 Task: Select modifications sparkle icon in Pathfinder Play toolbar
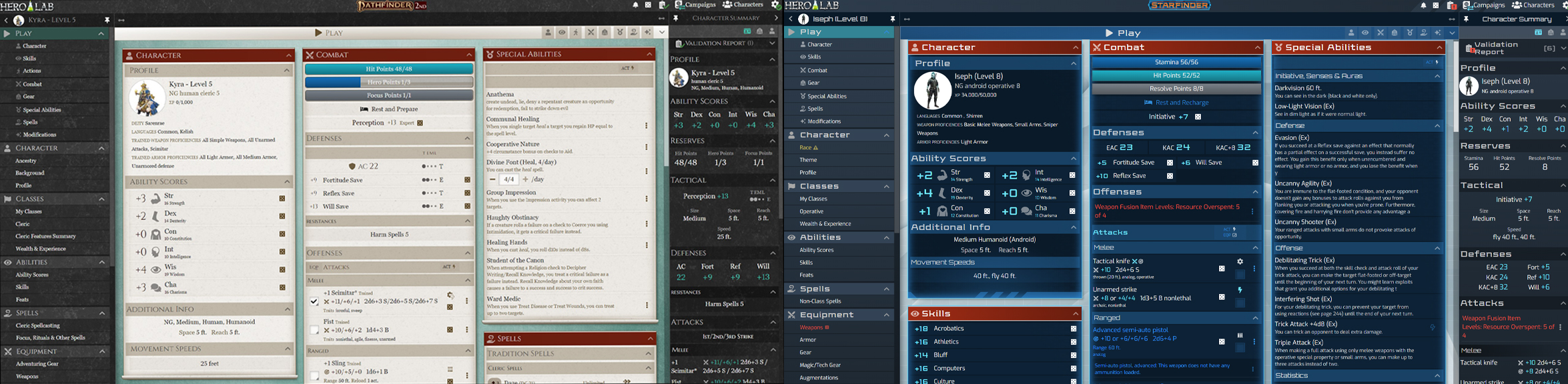pos(647,32)
